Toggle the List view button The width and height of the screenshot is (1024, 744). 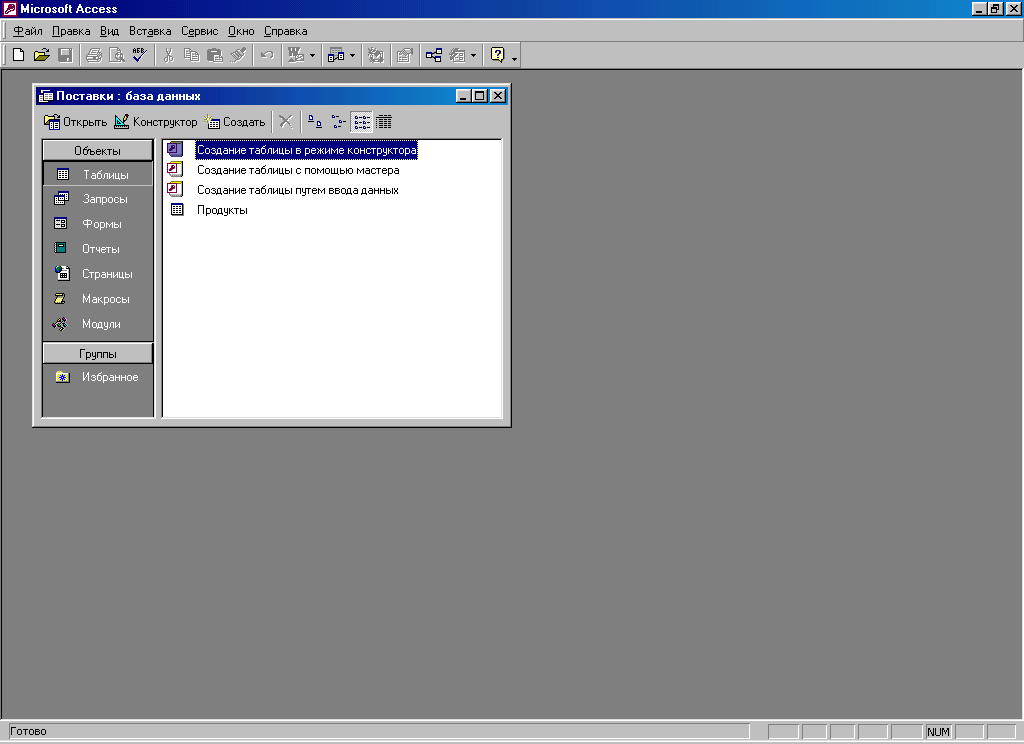pyautogui.click(x=362, y=121)
